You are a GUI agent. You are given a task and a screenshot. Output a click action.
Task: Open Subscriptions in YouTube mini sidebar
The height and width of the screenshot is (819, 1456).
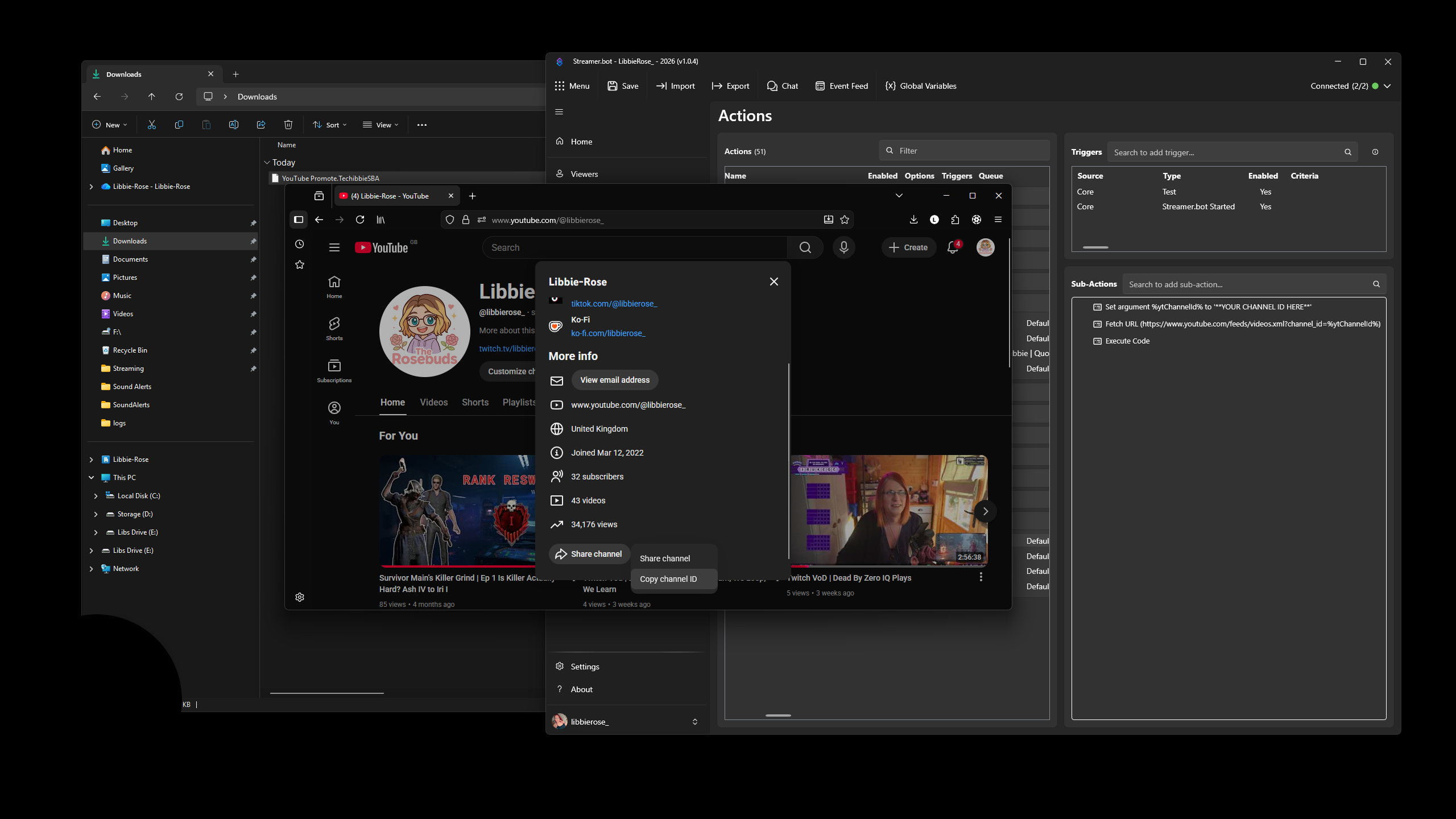(334, 371)
